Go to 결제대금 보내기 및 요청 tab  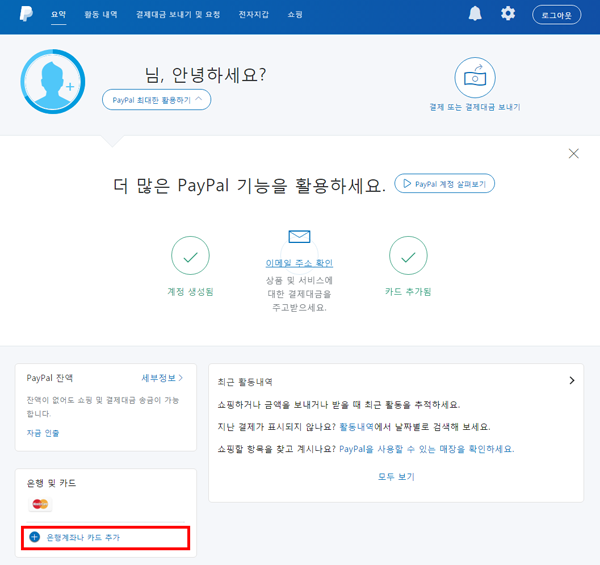(x=178, y=15)
